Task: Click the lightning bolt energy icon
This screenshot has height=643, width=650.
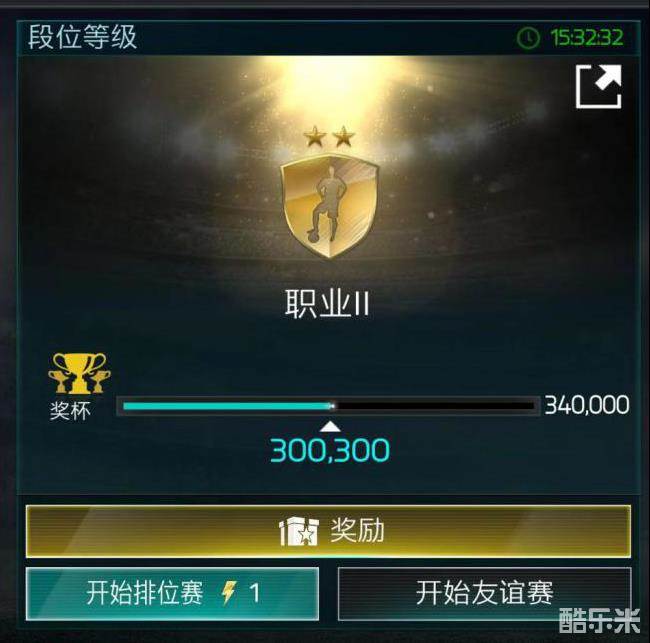Action: pos(229,592)
